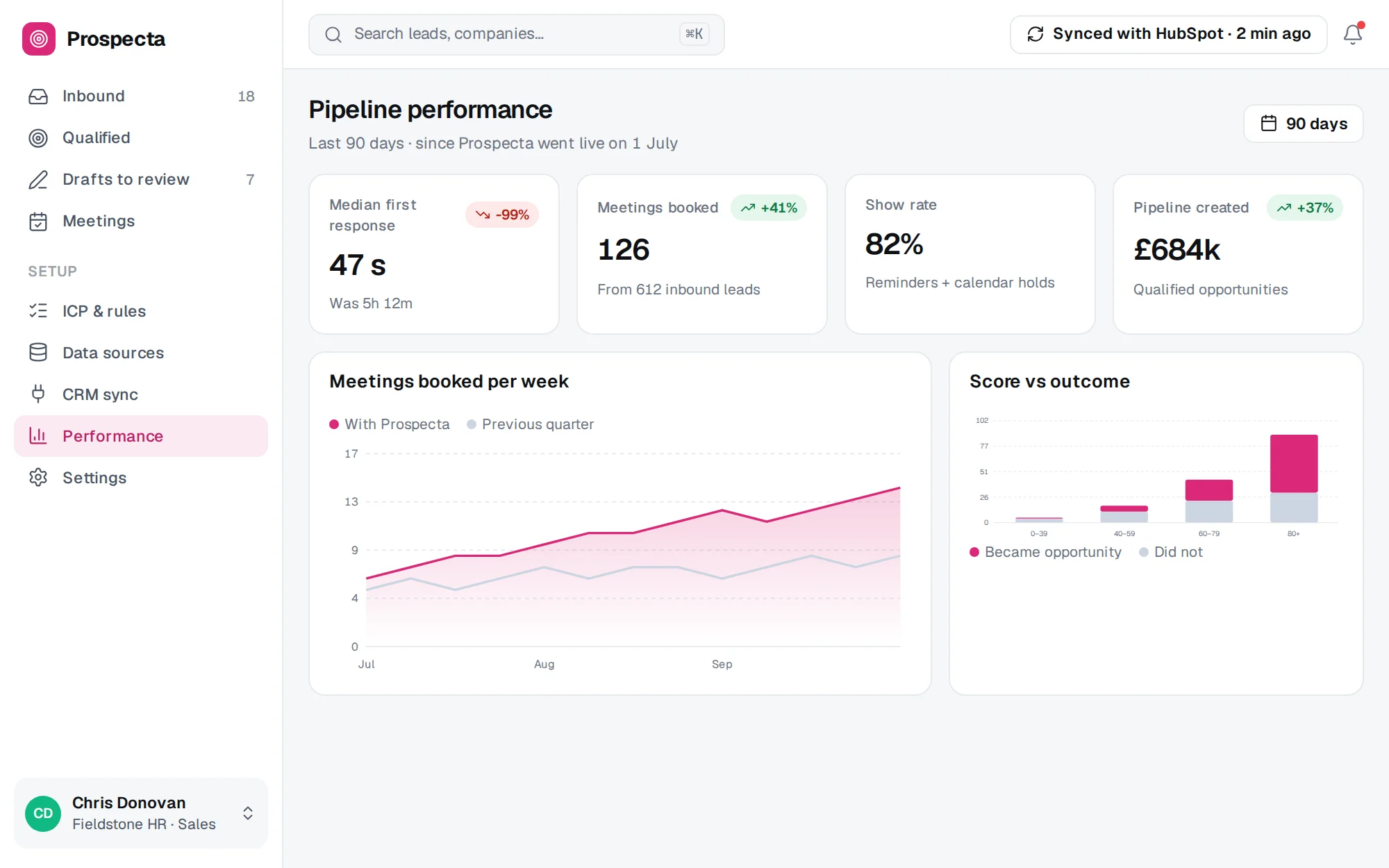Click the 60–79 score bar pink segment
Screen dimensions: 1389x868
pyautogui.click(x=1209, y=490)
